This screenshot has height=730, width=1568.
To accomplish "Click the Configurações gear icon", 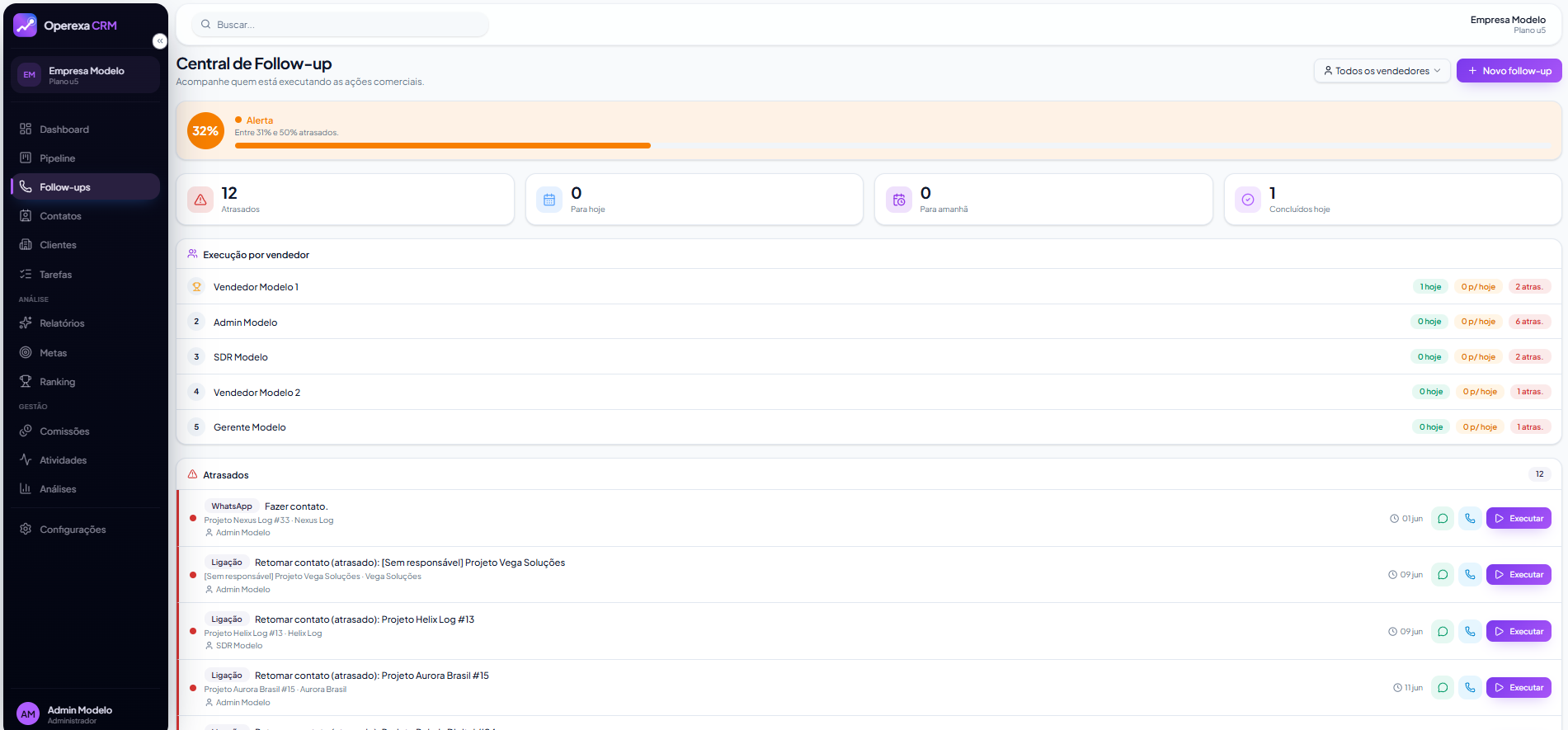I will [26, 530].
